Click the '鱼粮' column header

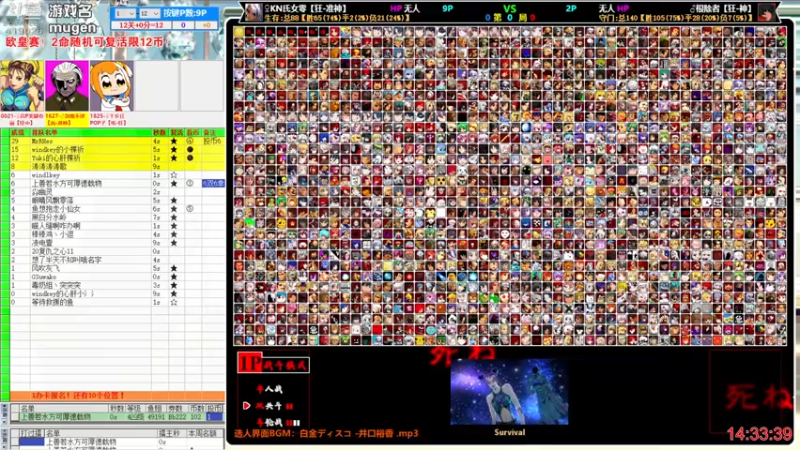tap(154, 408)
